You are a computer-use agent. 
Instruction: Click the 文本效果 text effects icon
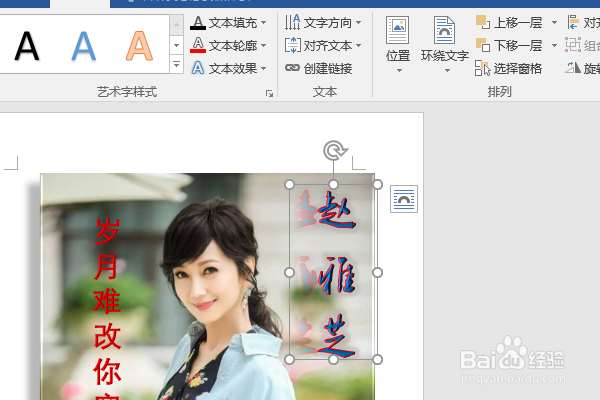198,68
